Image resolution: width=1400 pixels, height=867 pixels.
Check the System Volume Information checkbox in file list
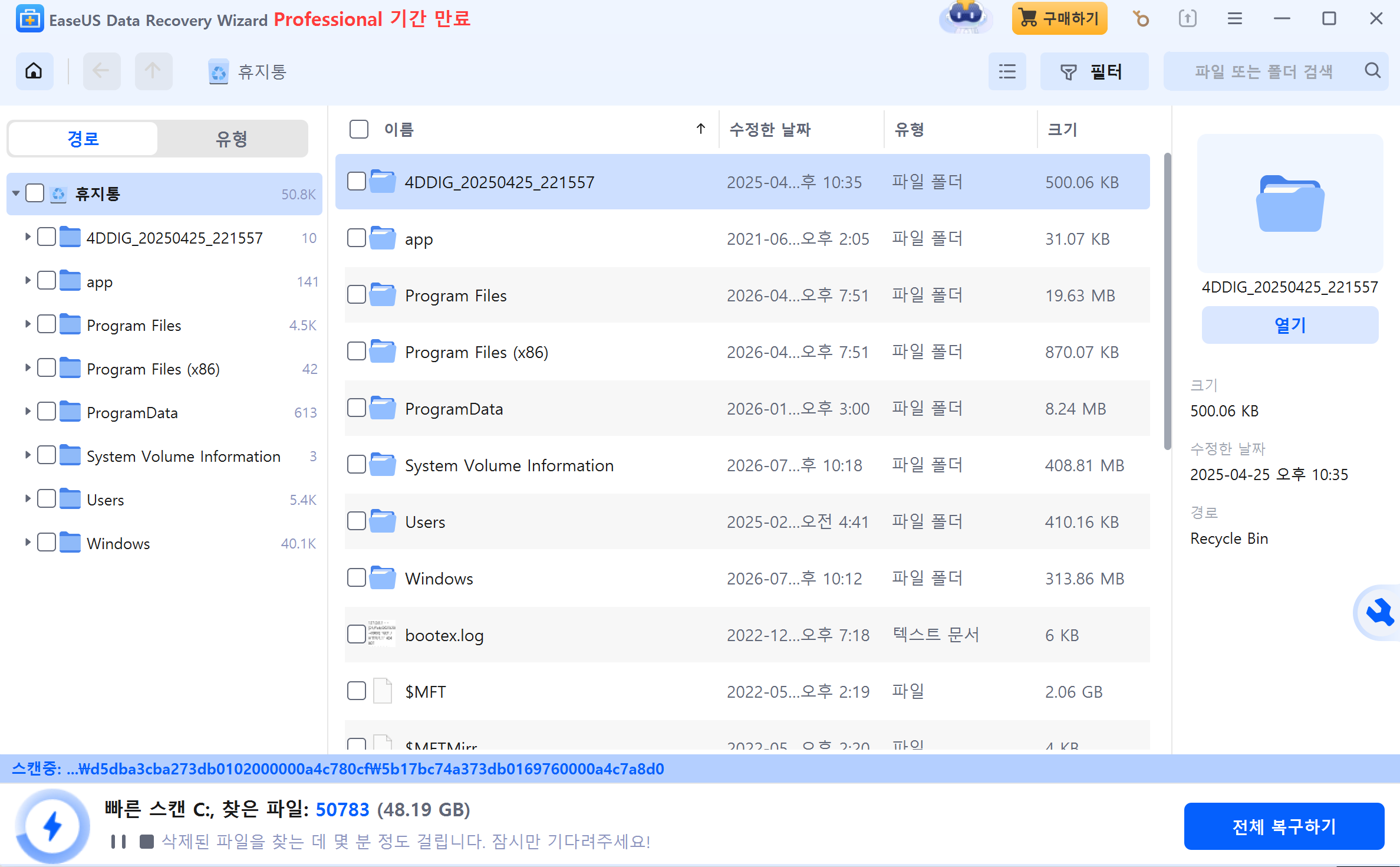[356, 464]
